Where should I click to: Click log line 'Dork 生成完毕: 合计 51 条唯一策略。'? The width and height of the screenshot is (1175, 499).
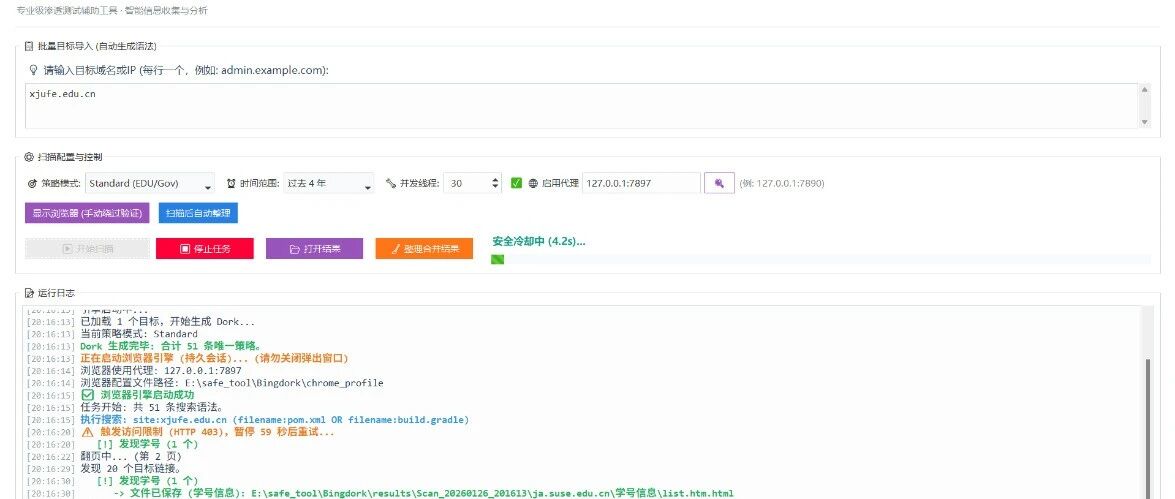point(170,346)
